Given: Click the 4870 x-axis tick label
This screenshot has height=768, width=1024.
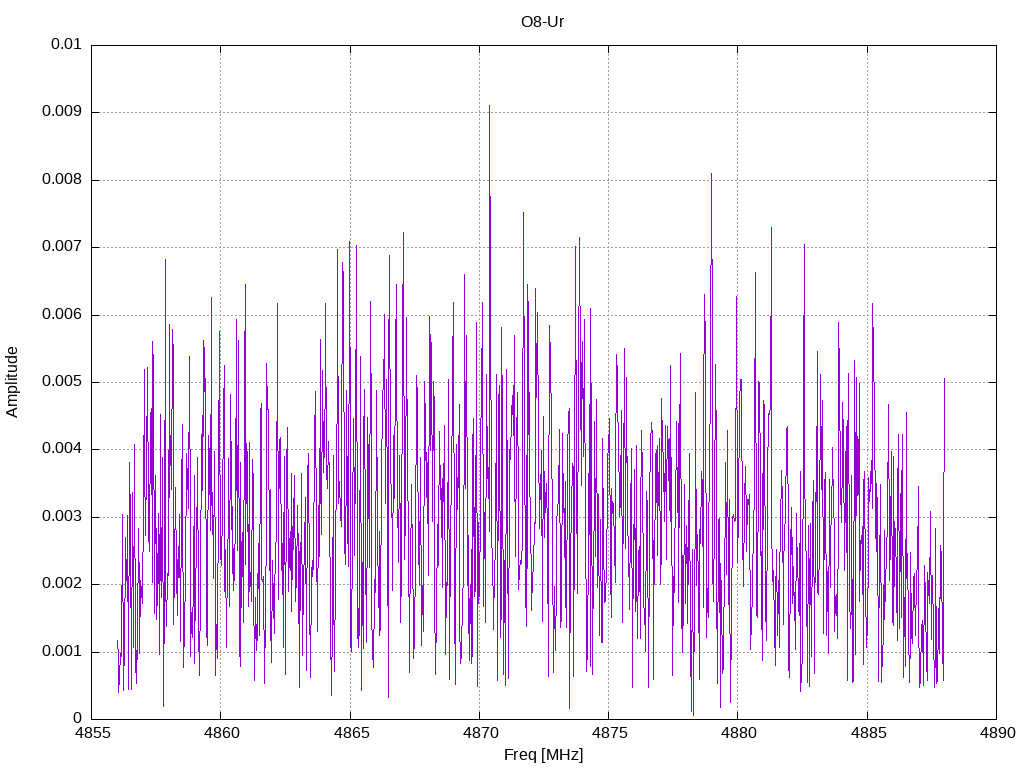Looking at the screenshot, I should 480,733.
